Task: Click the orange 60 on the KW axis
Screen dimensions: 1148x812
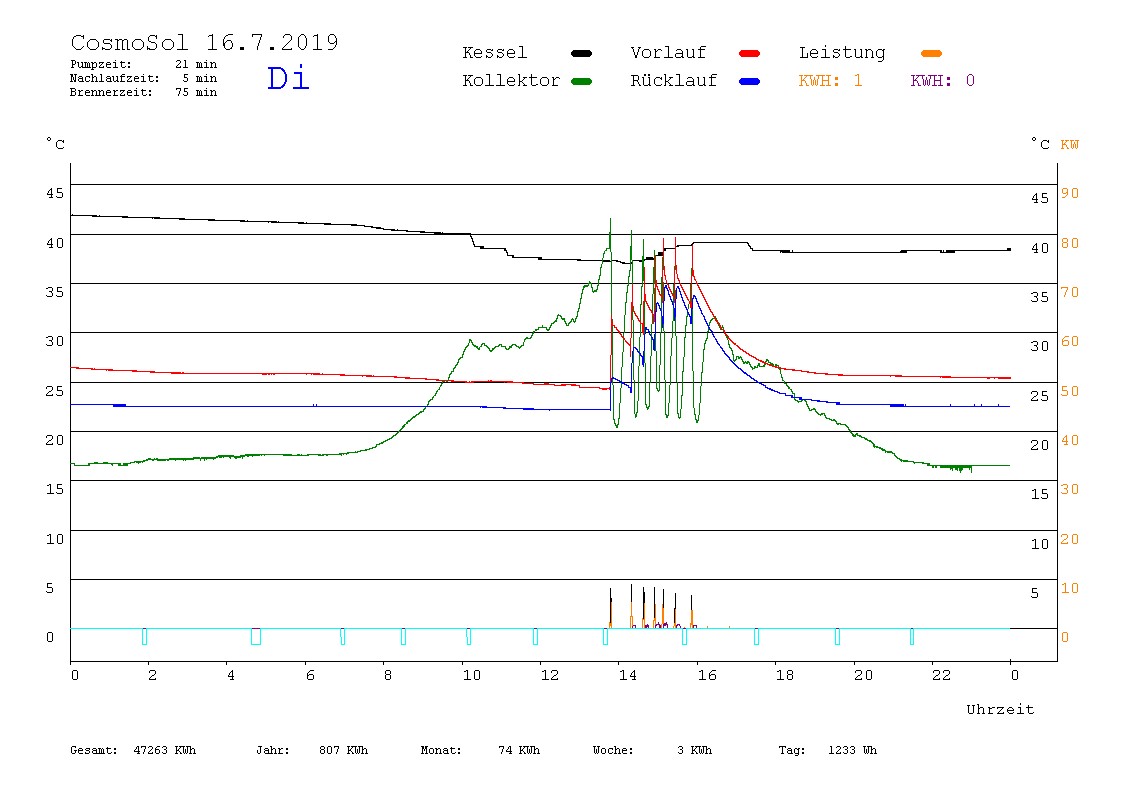Action: click(x=1070, y=341)
